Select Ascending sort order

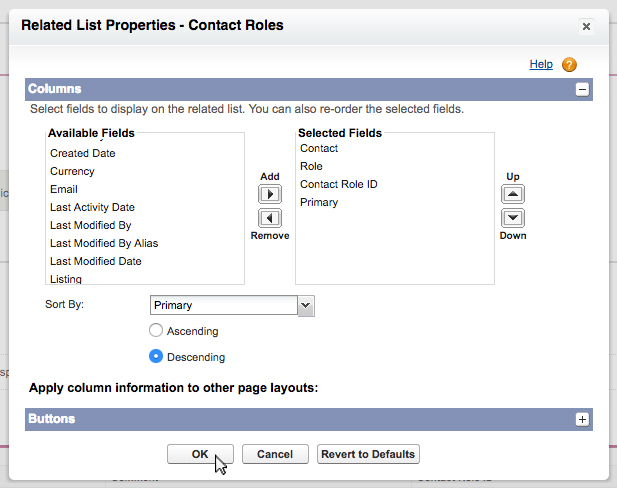[x=156, y=331]
